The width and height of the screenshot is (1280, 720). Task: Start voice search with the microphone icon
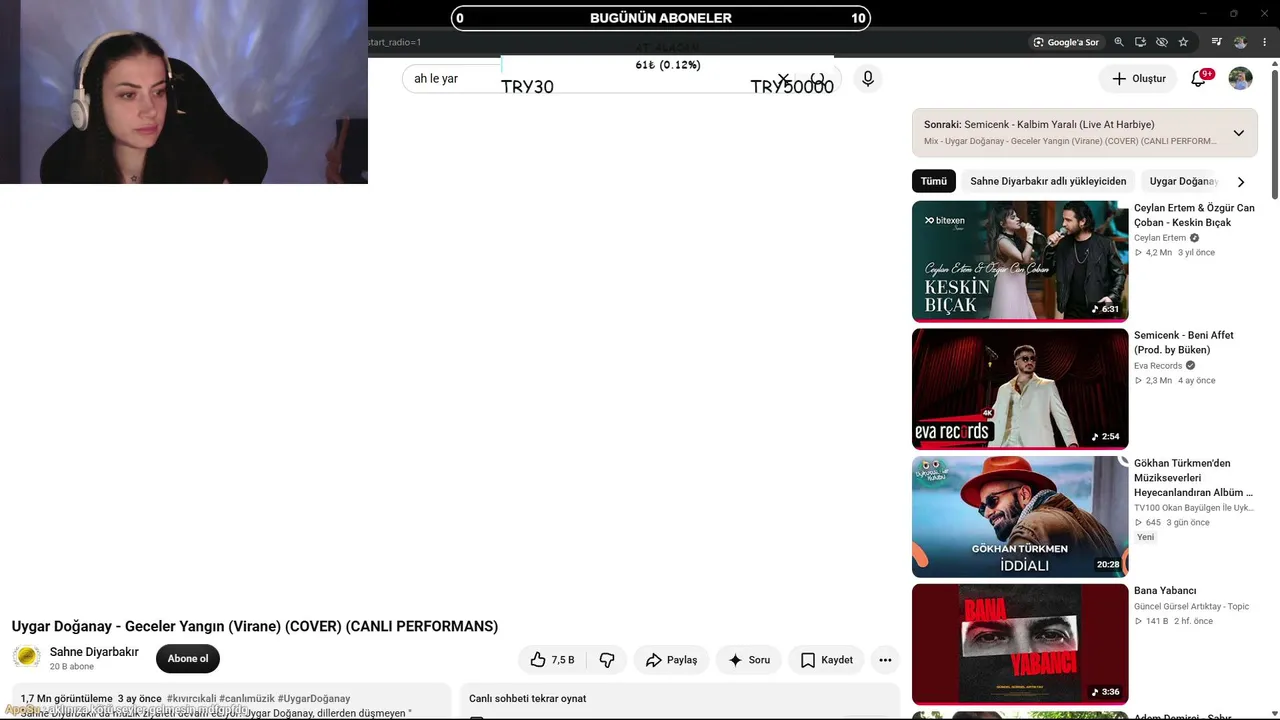click(868, 78)
